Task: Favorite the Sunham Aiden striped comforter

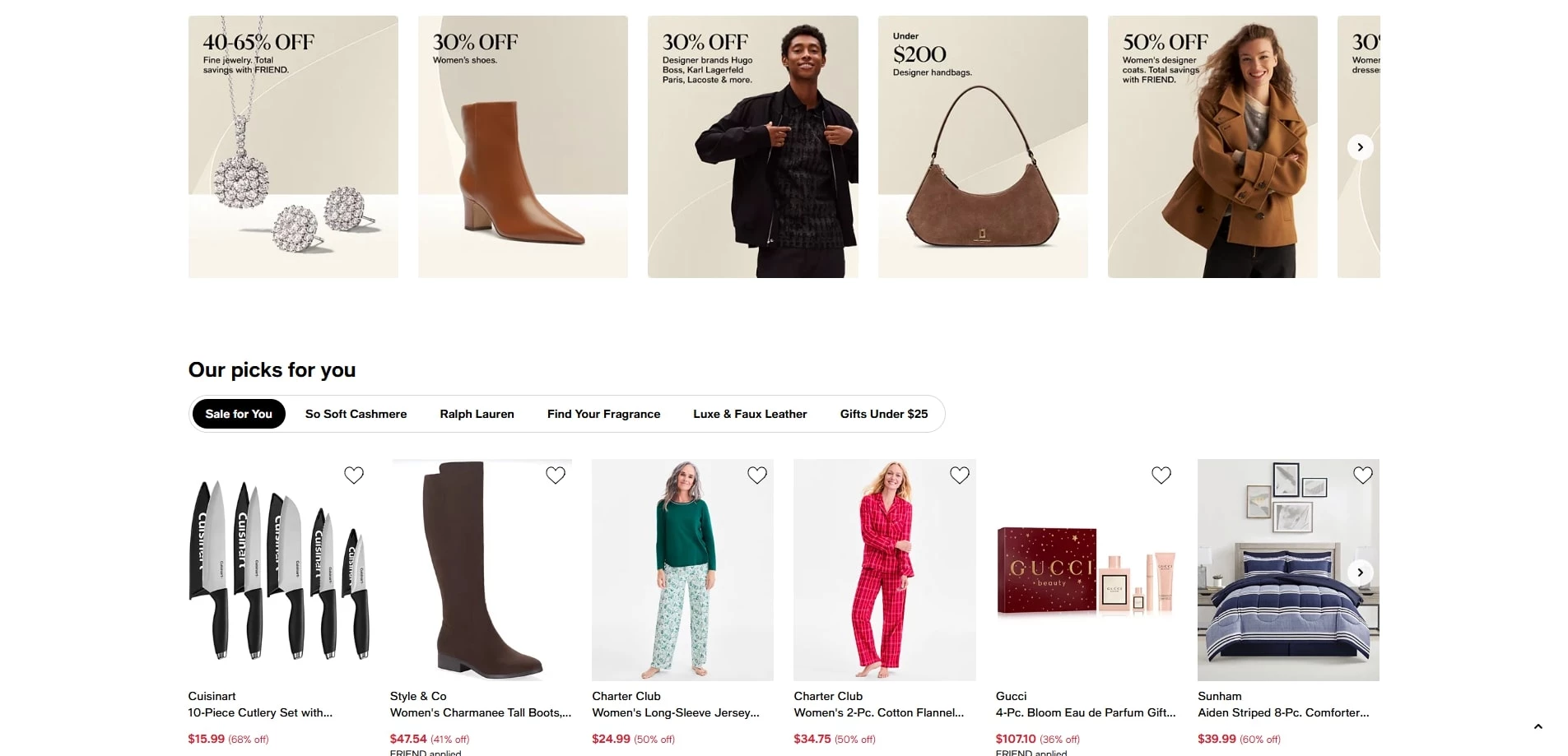Action: [1363, 475]
